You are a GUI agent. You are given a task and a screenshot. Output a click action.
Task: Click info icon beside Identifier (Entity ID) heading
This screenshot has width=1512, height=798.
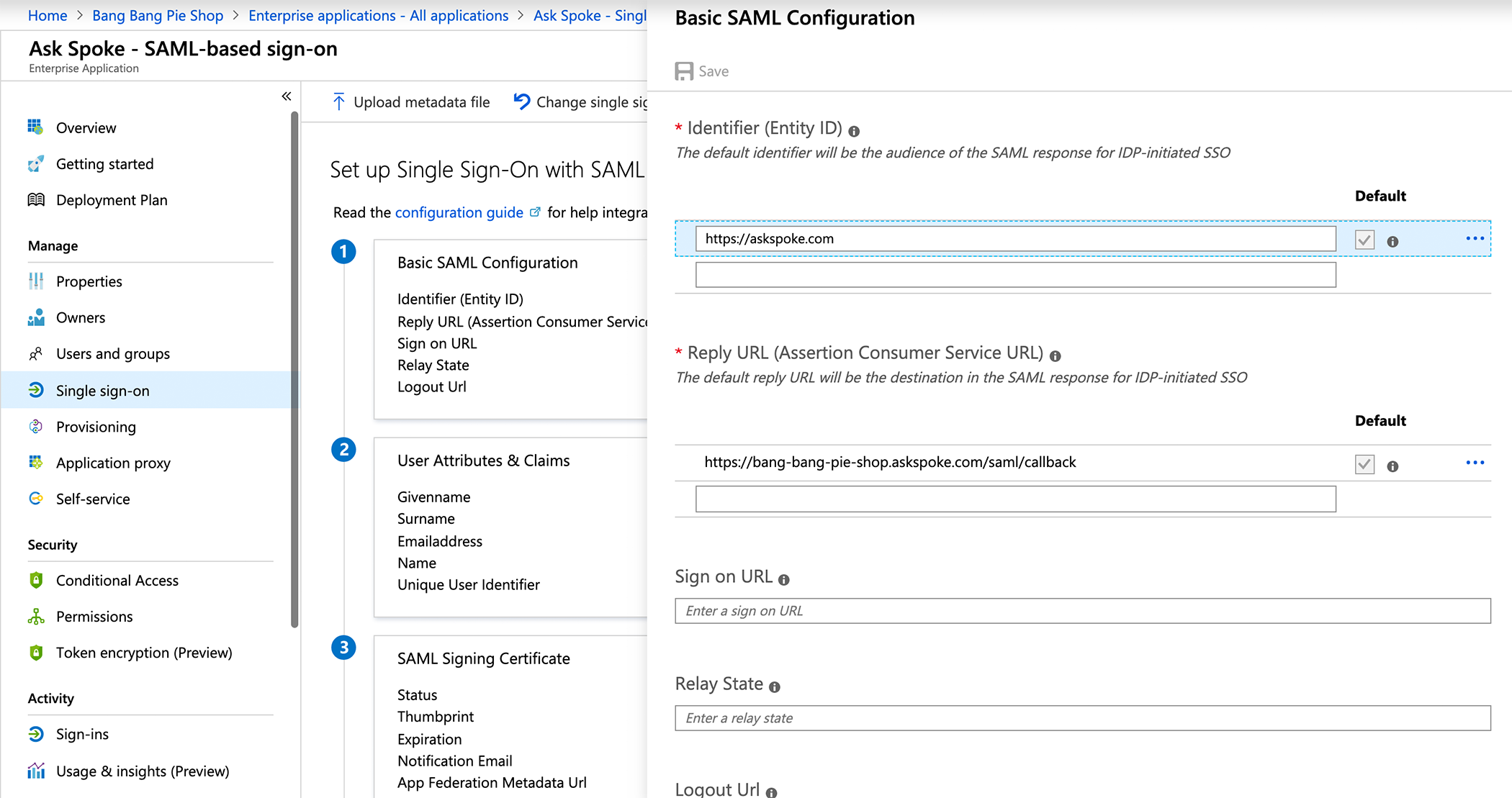[854, 132]
